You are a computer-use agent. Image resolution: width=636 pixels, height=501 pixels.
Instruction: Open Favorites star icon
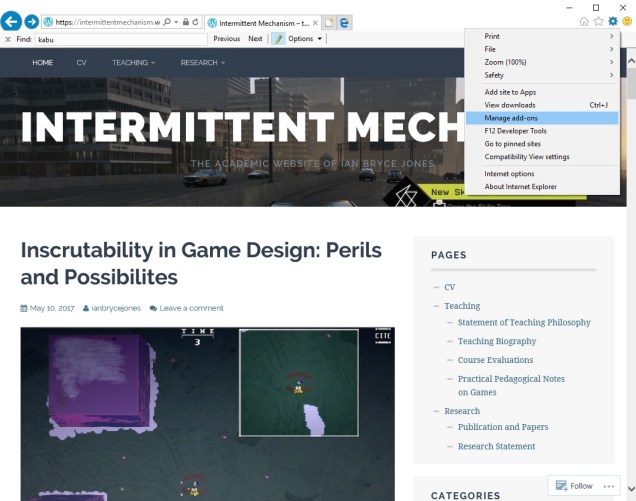598,21
